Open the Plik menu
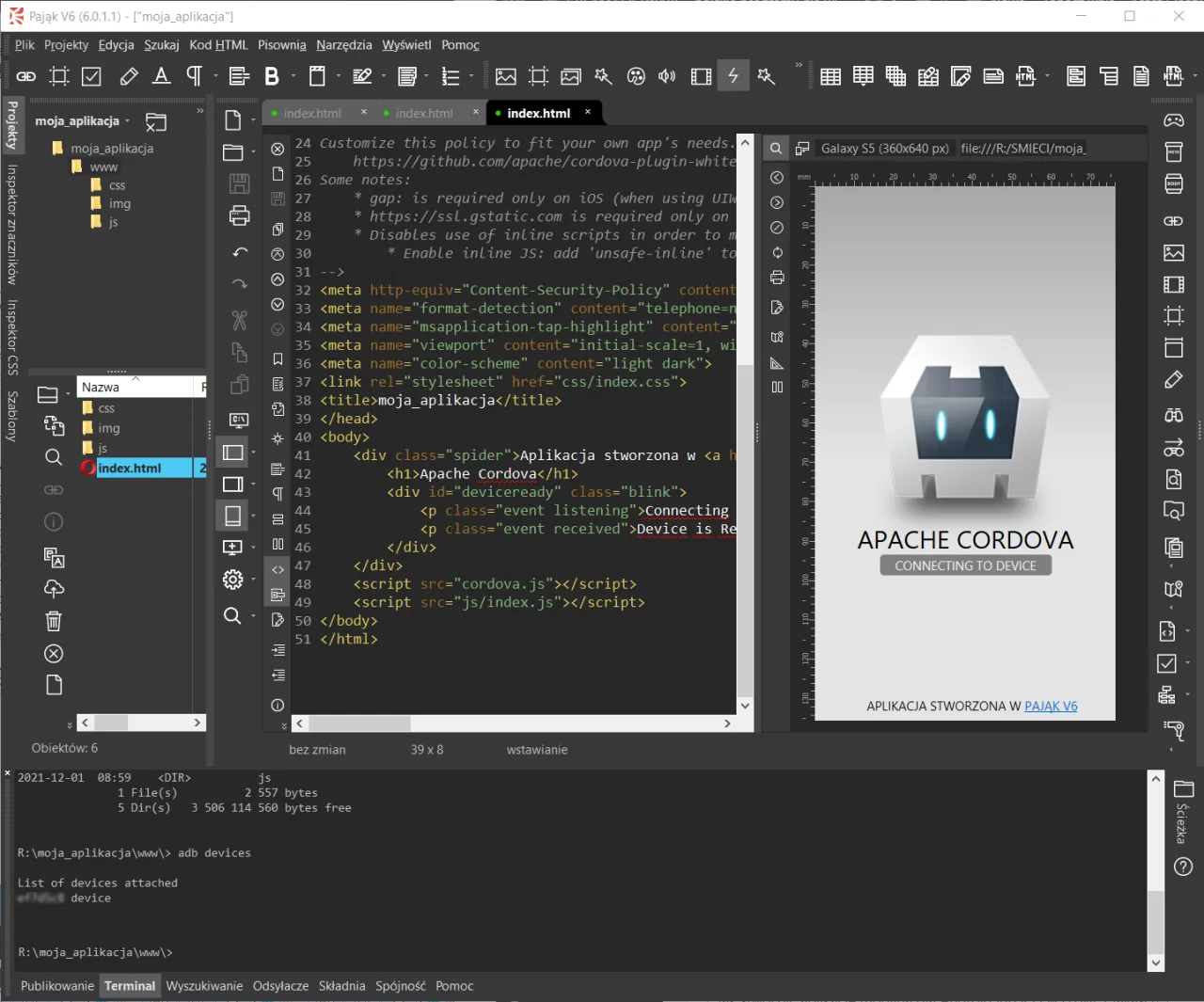 (x=24, y=45)
